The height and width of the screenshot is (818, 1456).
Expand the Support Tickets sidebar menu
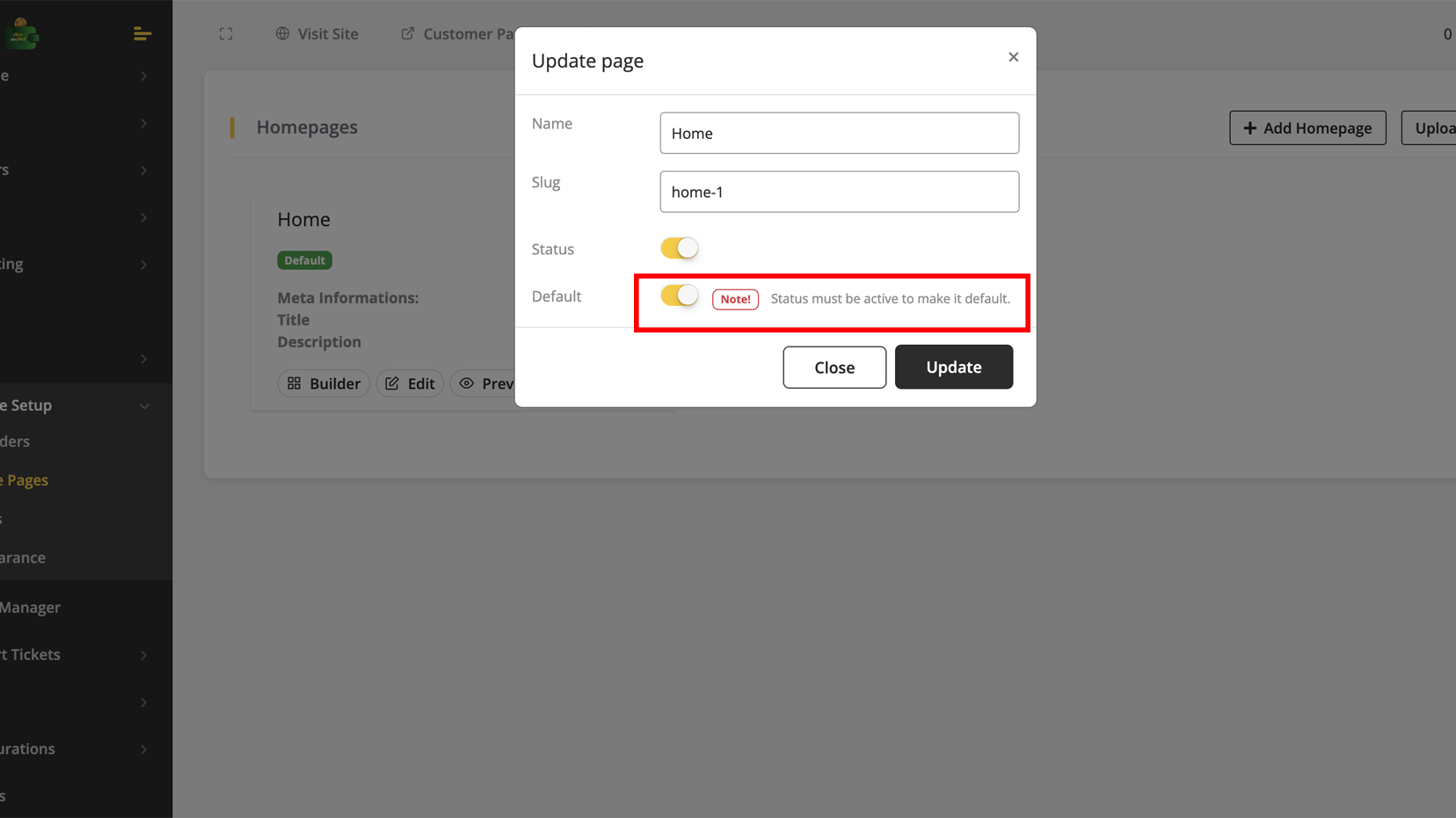coord(144,655)
